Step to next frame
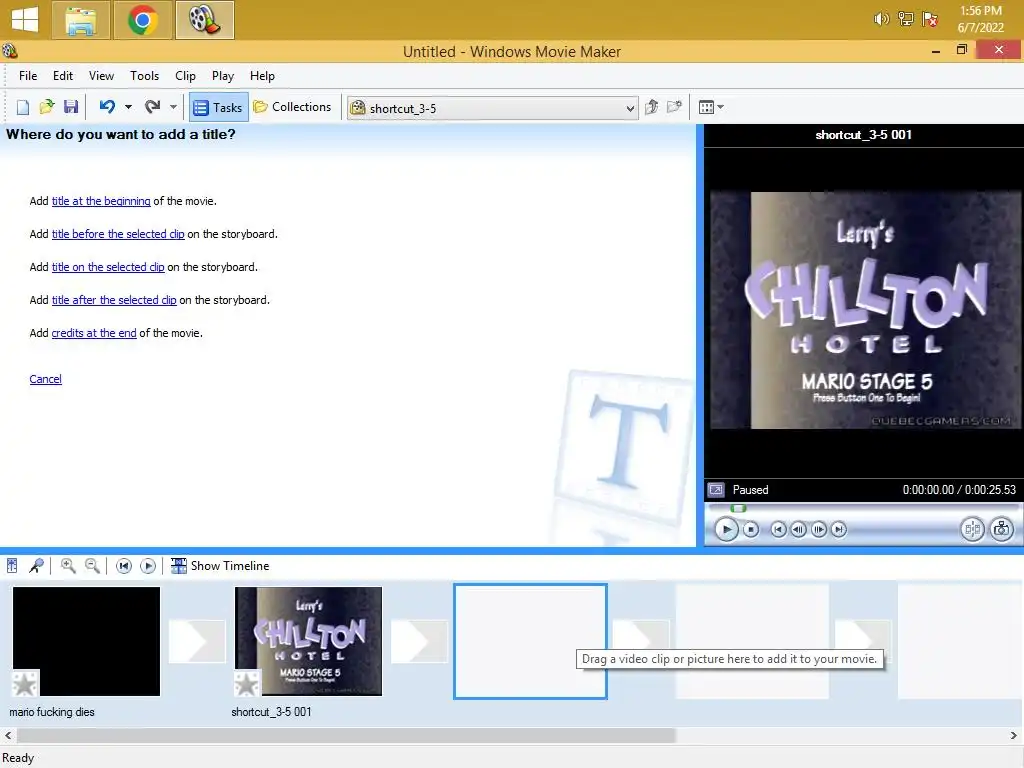The image size is (1024, 768). pos(819,530)
